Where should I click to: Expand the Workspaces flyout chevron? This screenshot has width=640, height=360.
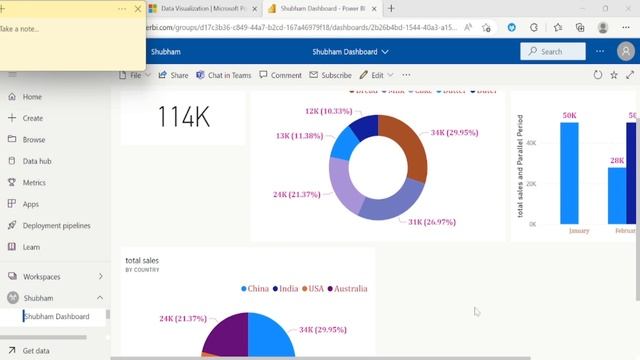[100, 276]
